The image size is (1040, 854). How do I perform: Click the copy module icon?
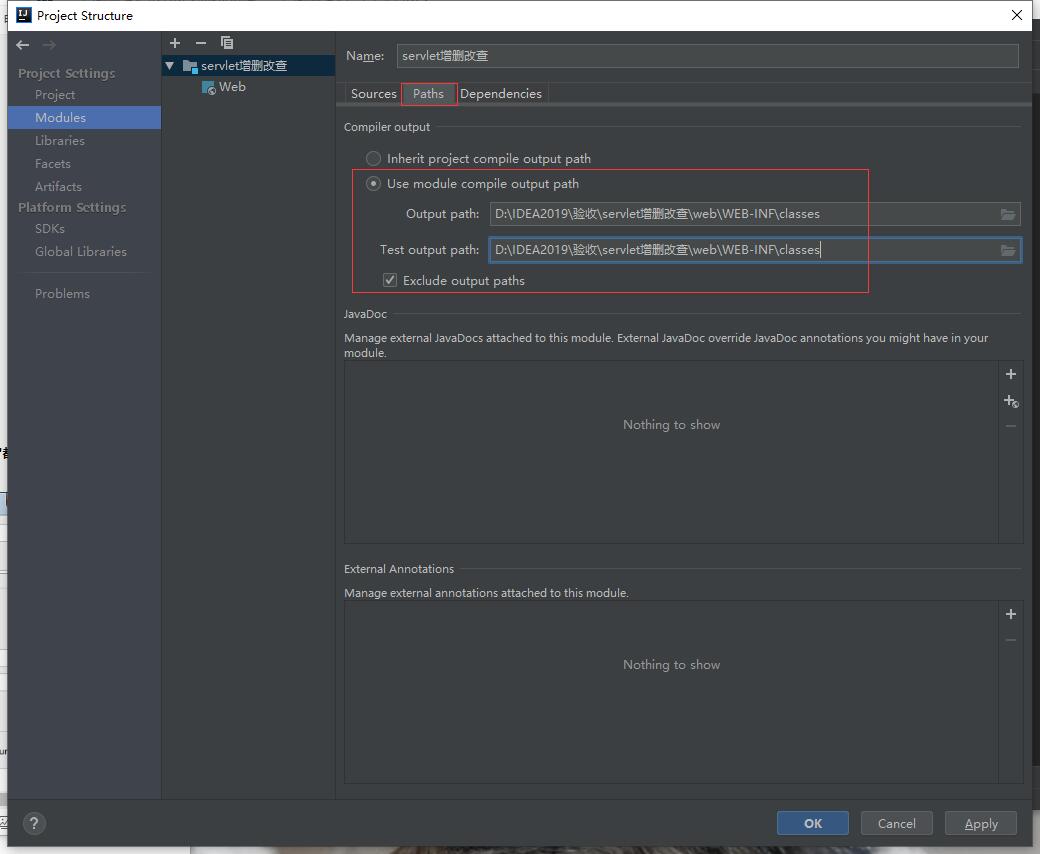227,43
